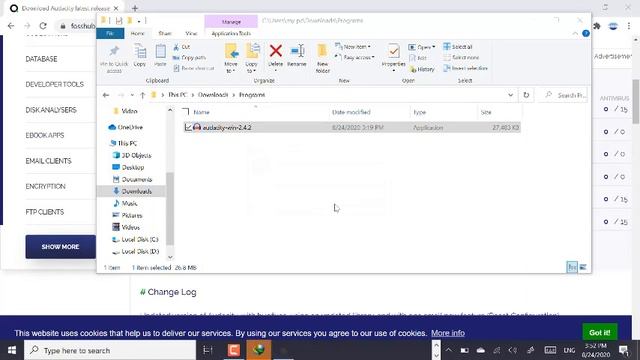Open the browser three-dot menu
Screen dimensions: 640x360
click(x=629, y=26)
